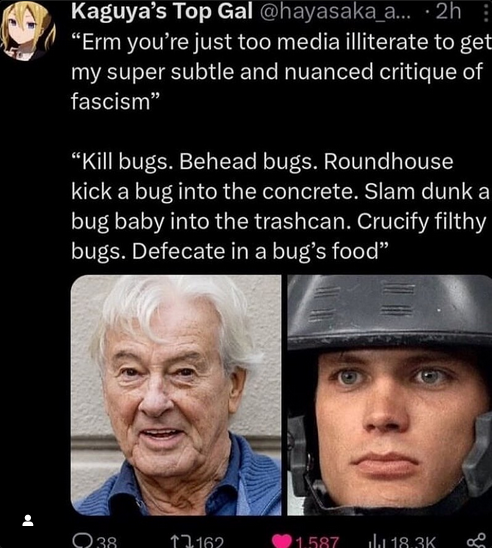Screen dimensions: 492x548
Task: Tap the retweet arrows icon
Action: point(182,542)
